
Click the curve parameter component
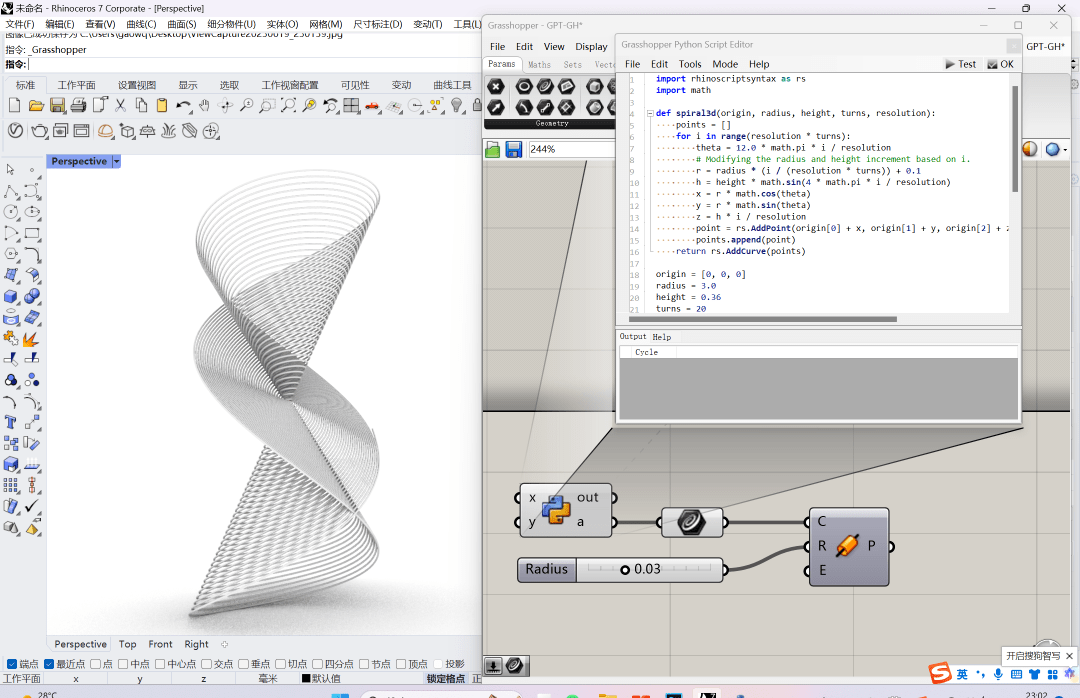click(691, 522)
